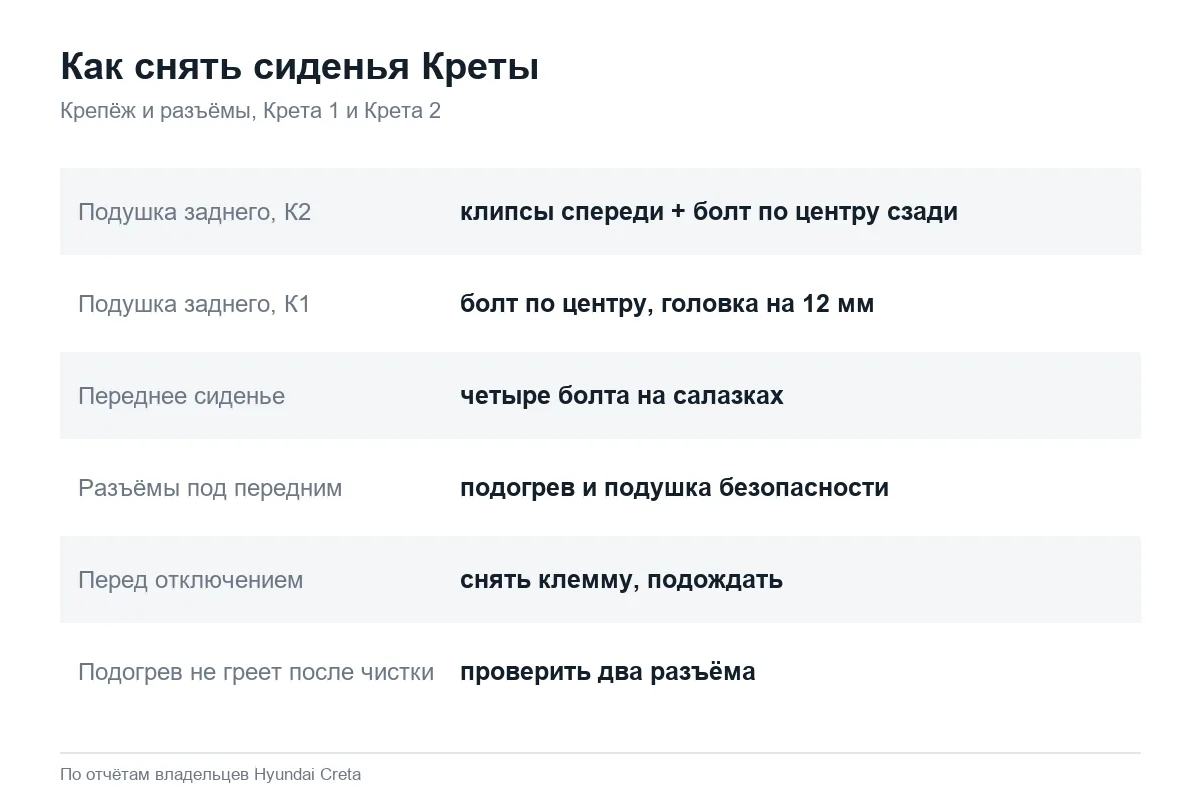Select the label "Подушка заднего, К1"
The image size is (1200, 800).
click(x=194, y=304)
